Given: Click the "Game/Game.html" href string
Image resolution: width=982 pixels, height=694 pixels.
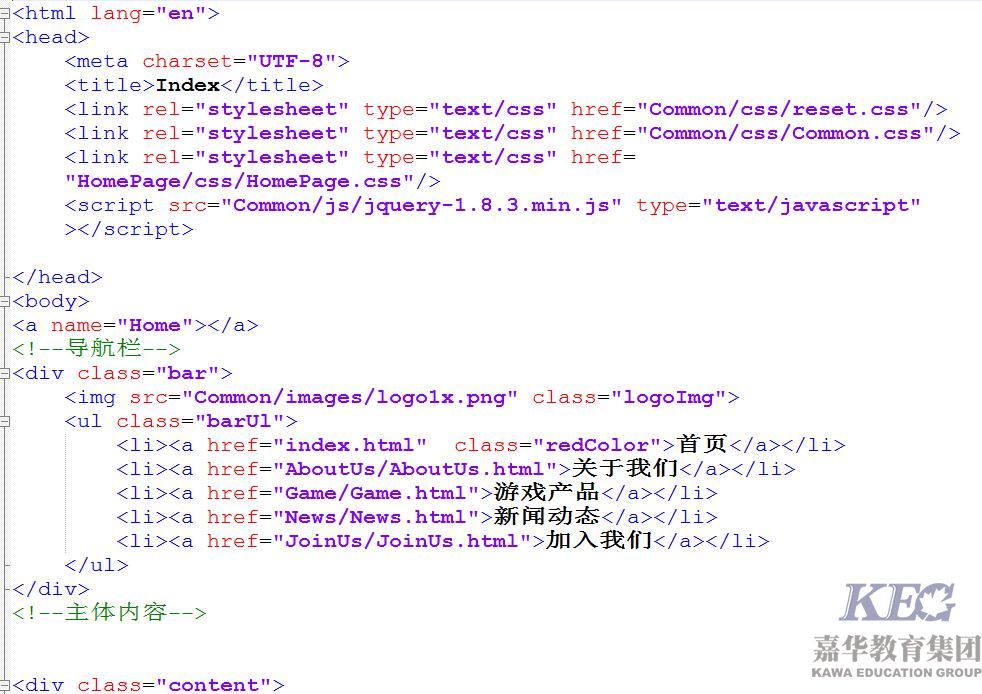Looking at the screenshot, I should click(375, 494).
